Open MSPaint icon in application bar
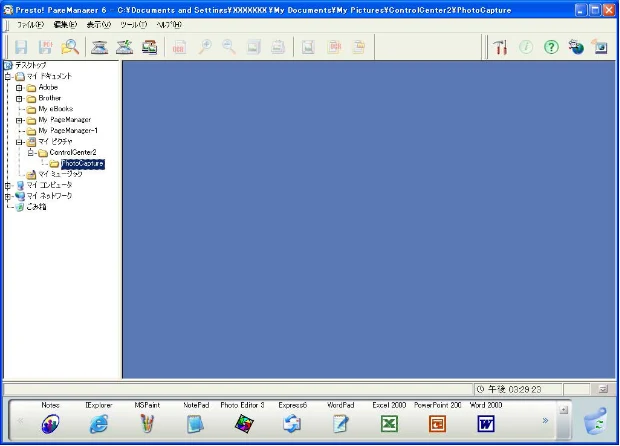The image size is (620, 446). pos(147,424)
